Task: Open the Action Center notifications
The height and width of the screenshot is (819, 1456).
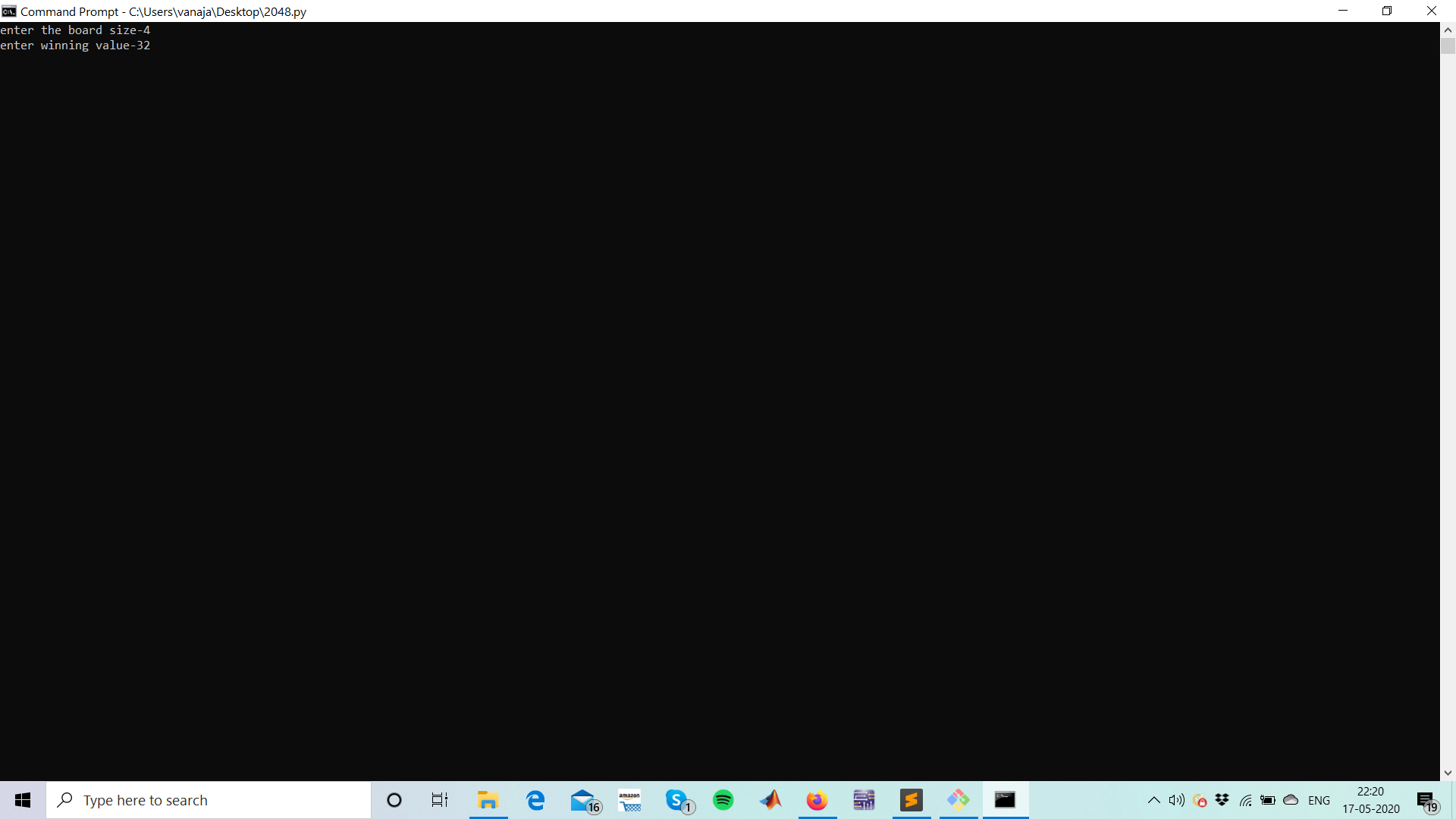Action: point(1426,800)
